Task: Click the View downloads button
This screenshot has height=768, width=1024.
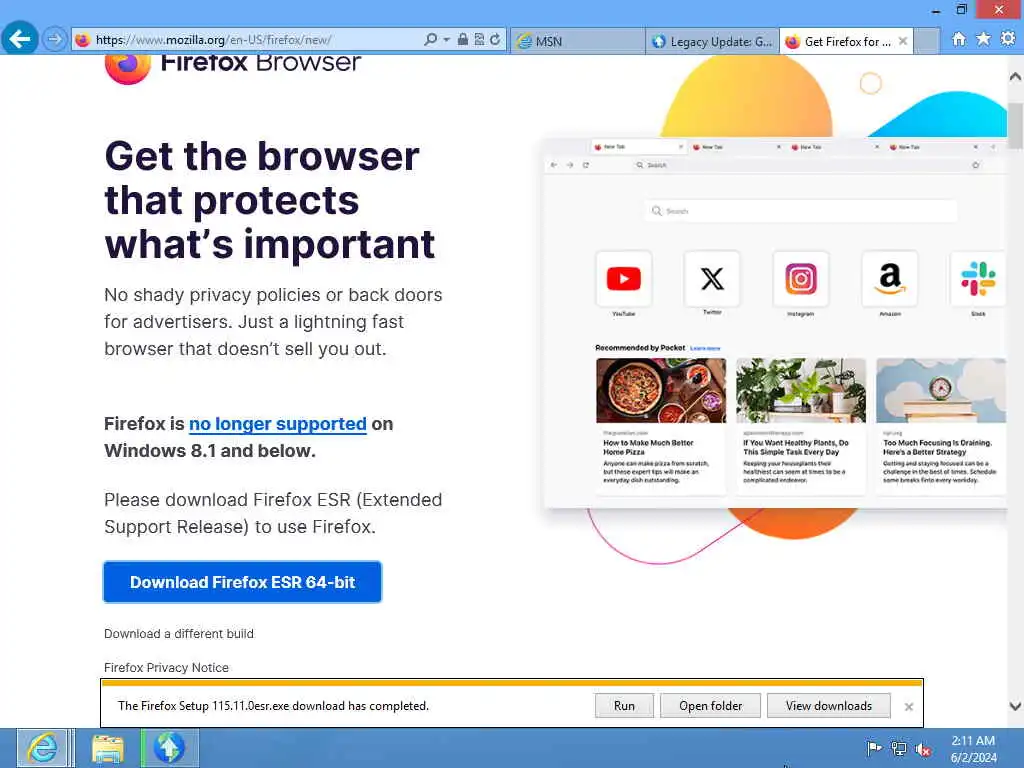Action: pos(829,706)
